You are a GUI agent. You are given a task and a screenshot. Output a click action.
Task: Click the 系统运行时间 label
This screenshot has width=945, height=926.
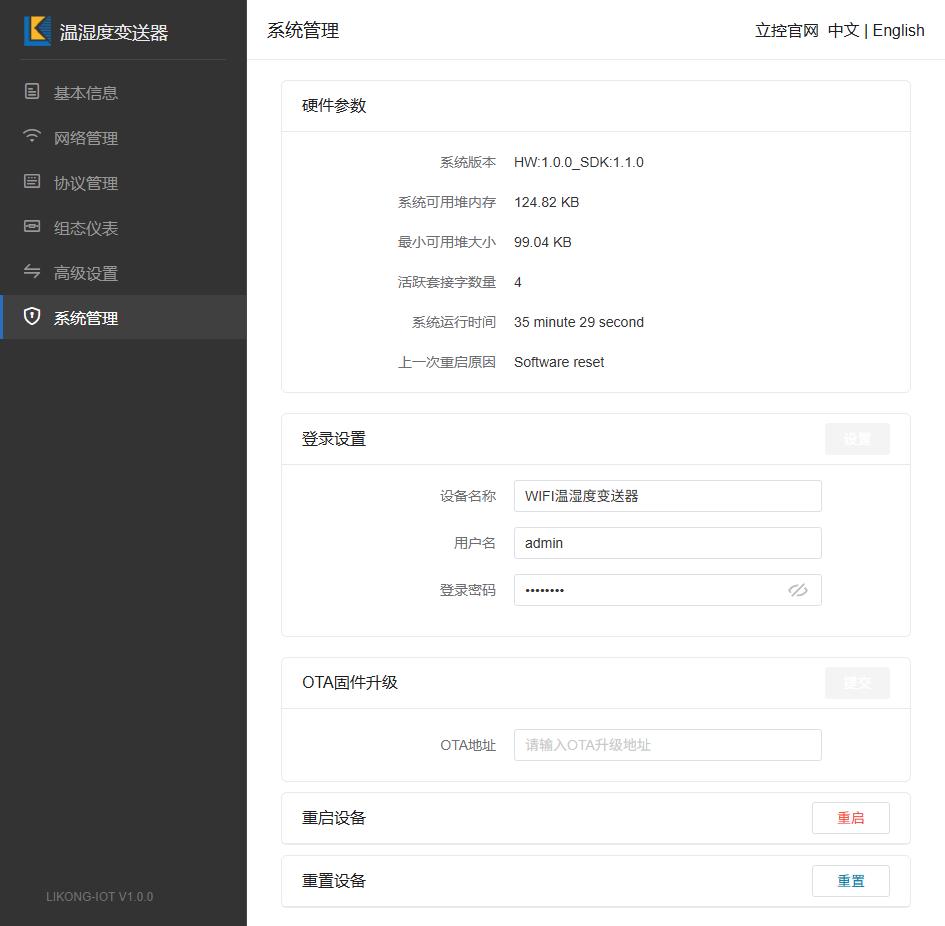point(454,322)
